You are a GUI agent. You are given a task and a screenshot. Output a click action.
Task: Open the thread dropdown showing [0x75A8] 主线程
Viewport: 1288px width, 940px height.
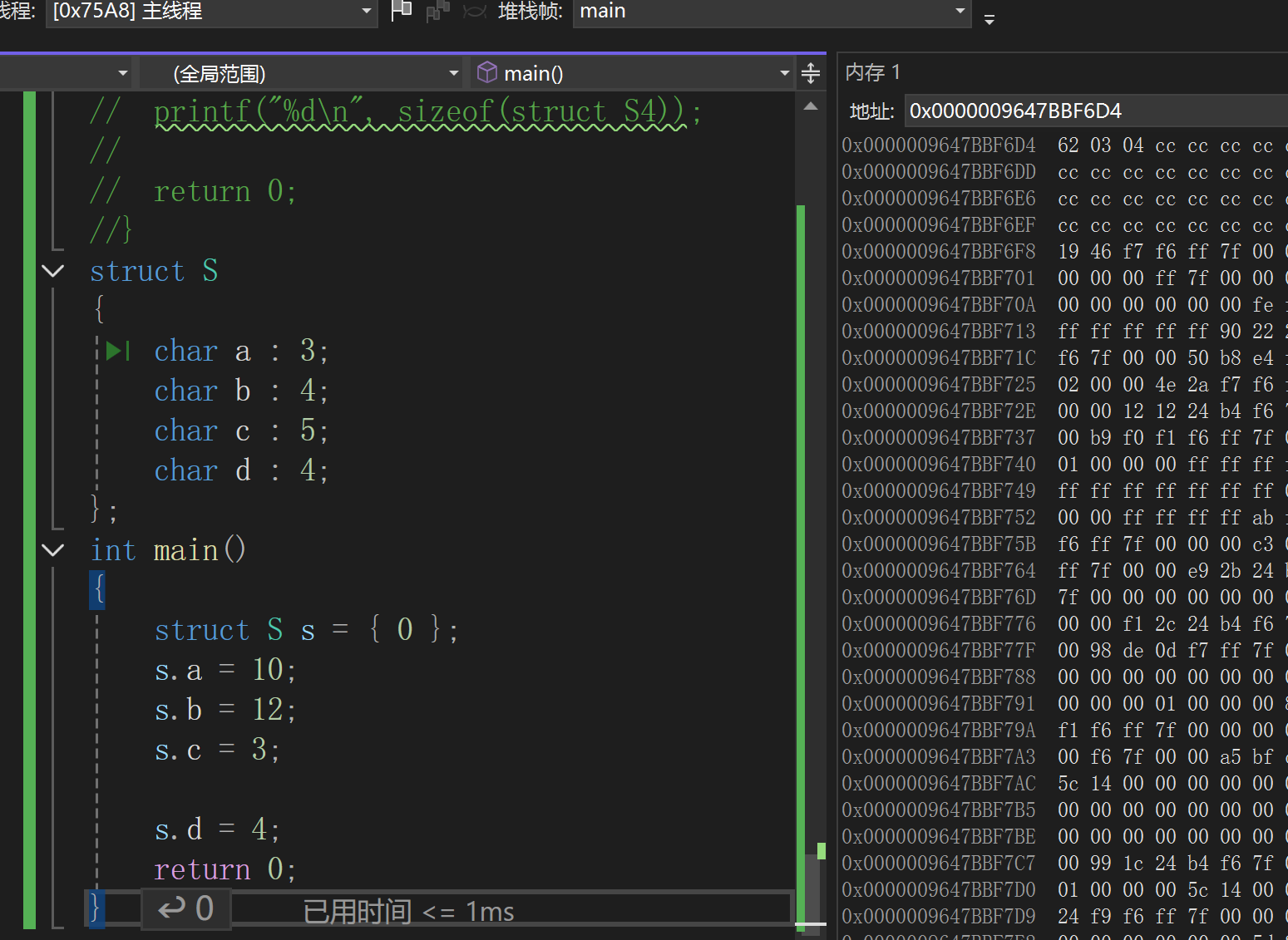pos(211,12)
